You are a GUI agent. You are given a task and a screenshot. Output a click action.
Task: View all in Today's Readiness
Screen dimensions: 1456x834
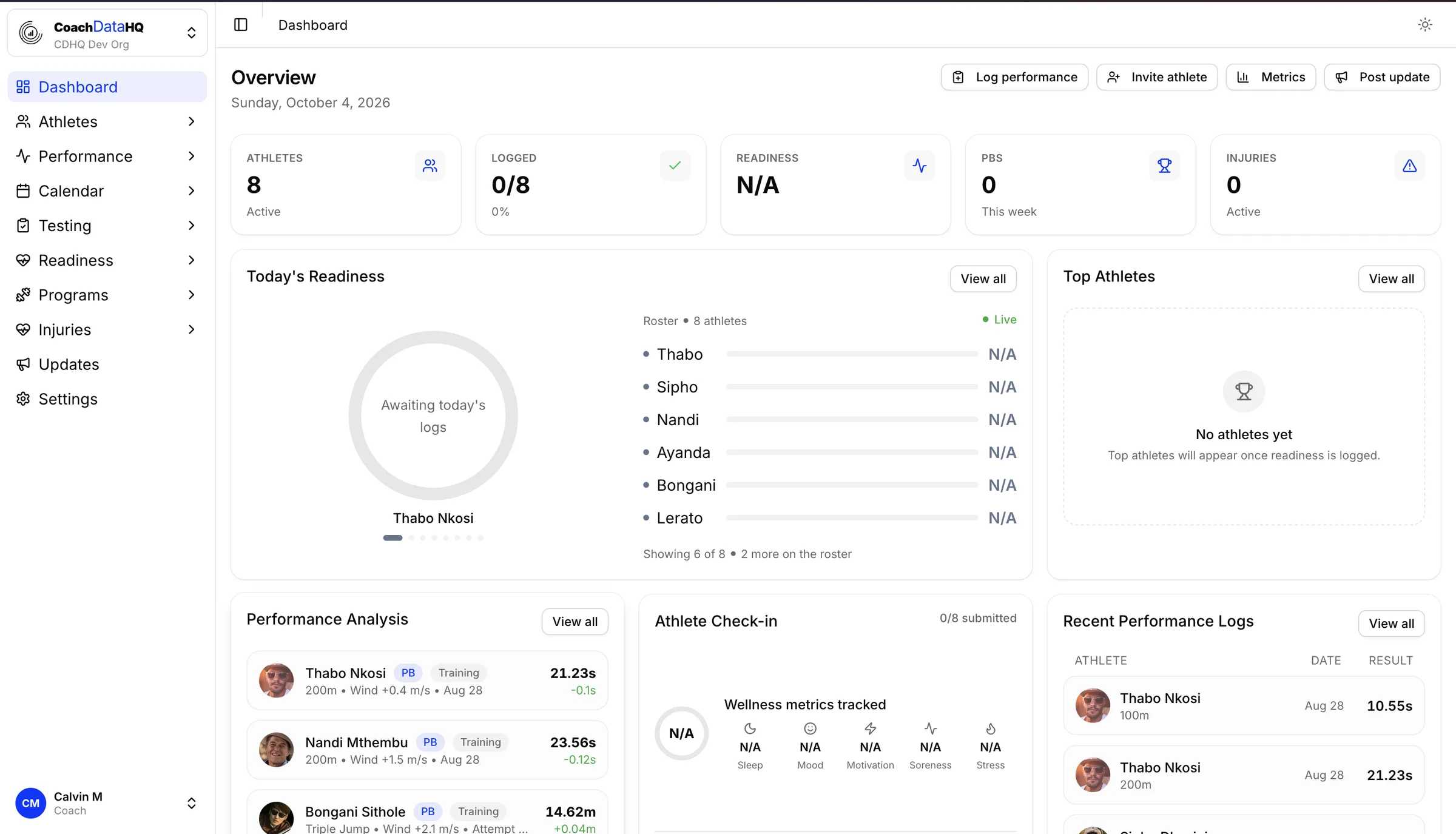click(983, 278)
